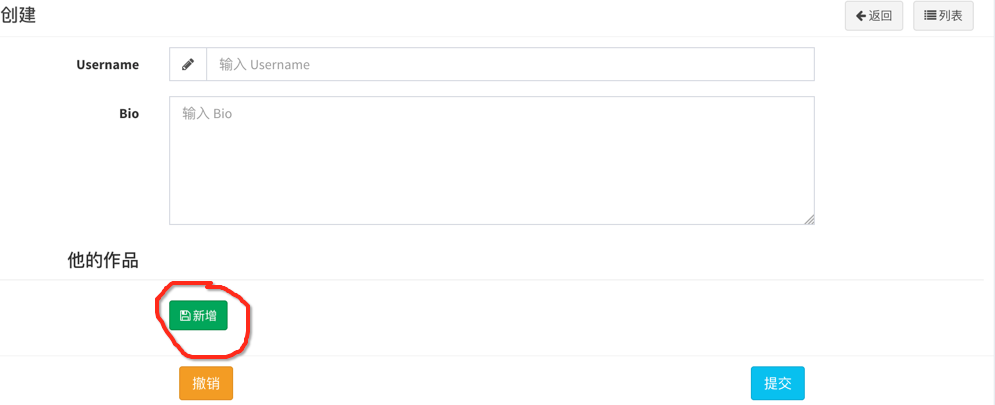Cancel the form with orange 撤销 button

[x=206, y=383]
